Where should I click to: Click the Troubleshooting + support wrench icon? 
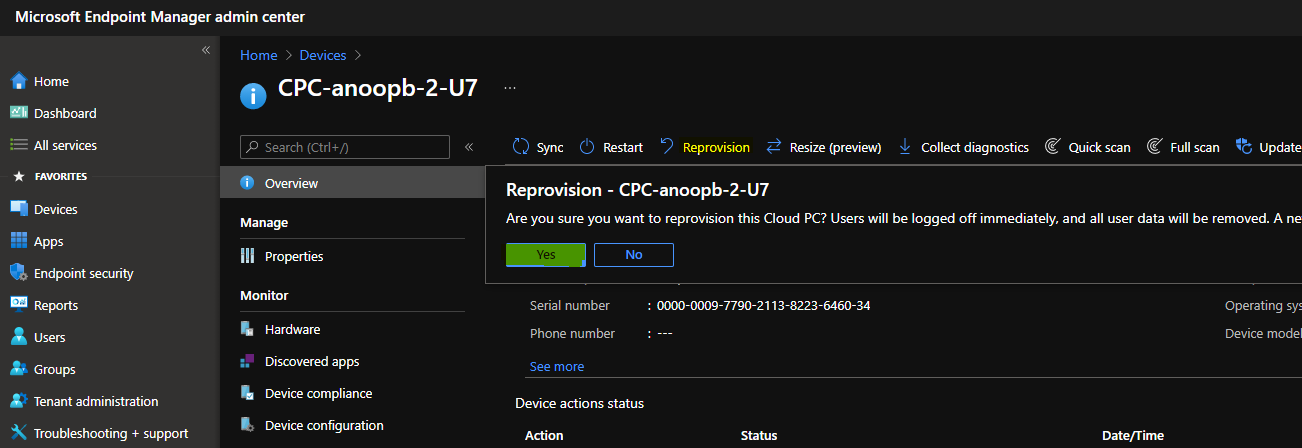(x=18, y=433)
